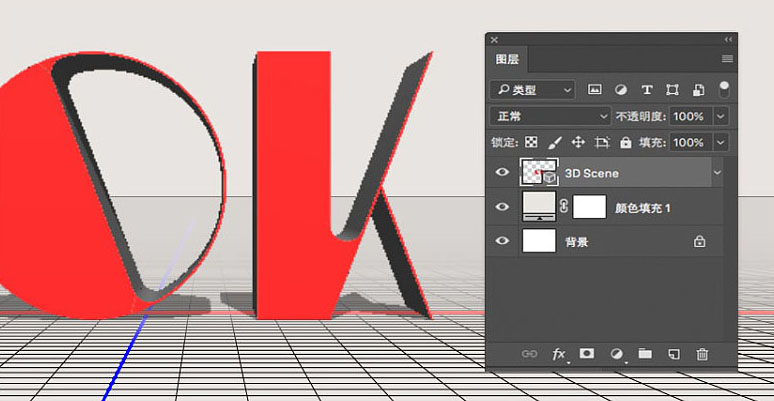This screenshot has height=401, width=774.
Task: Add a layer style with fx icon
Action: [559, 354]
